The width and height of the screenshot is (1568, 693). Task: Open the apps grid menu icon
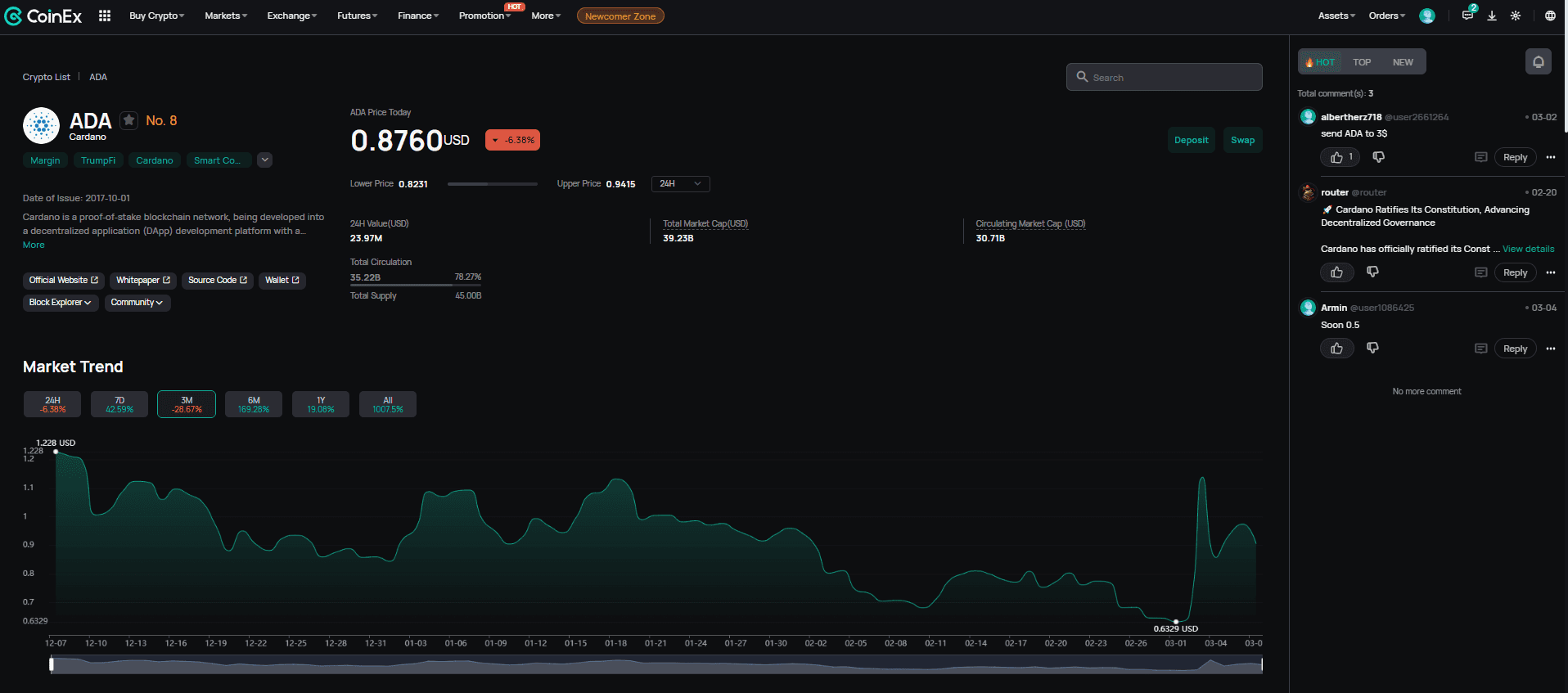coord(105,16)
